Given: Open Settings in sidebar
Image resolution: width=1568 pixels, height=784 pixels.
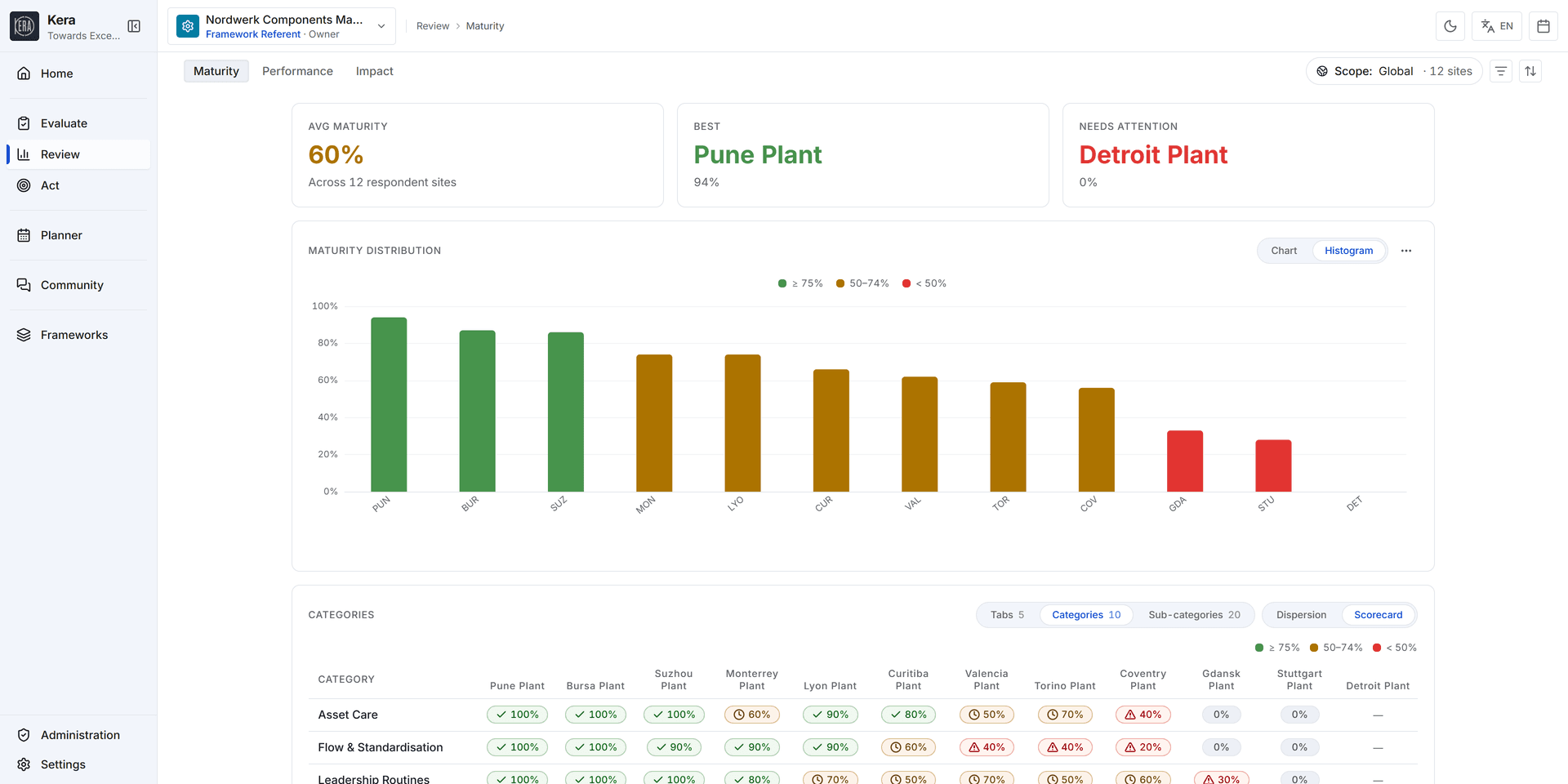Looking at the screenshot, I should [78, 764].
